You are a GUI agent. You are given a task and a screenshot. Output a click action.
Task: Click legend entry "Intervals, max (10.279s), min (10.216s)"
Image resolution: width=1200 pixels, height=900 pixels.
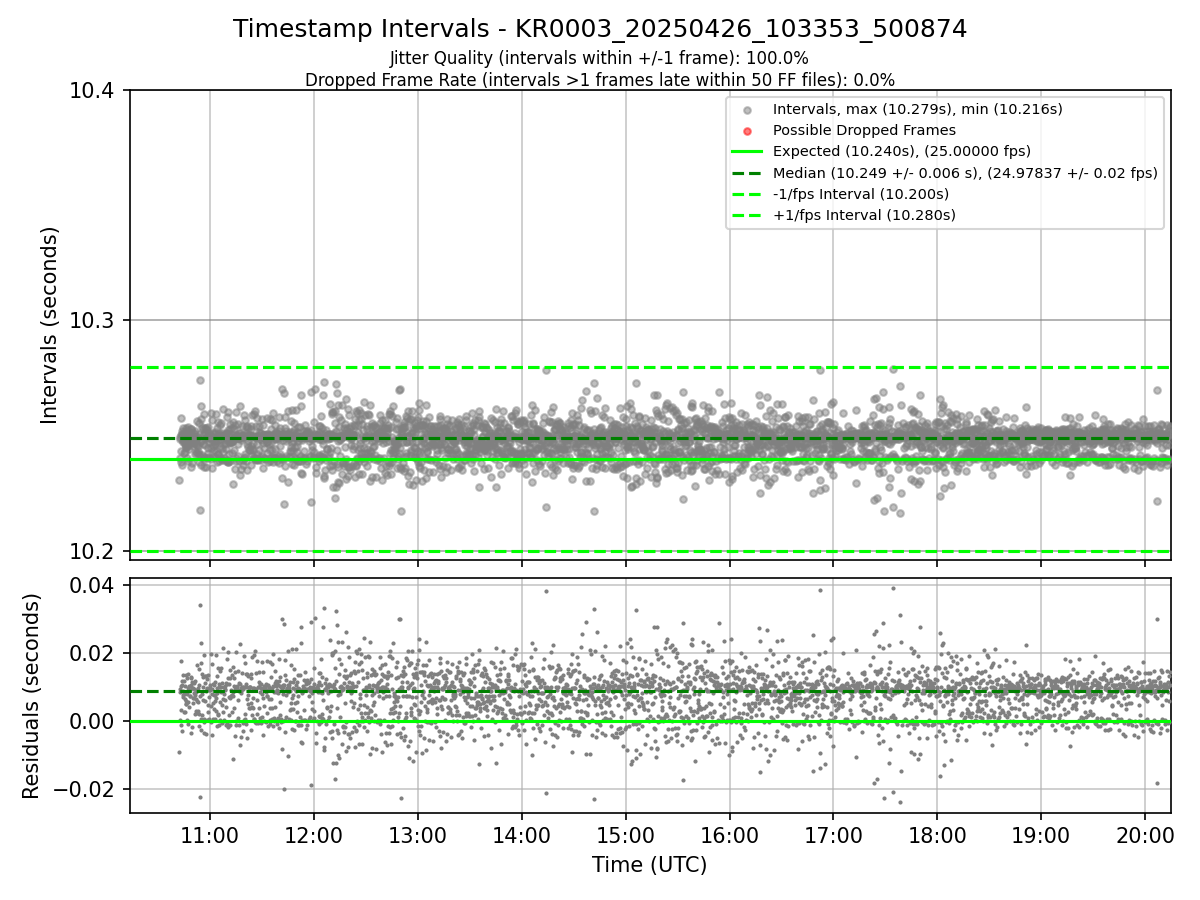pos(918,109)
